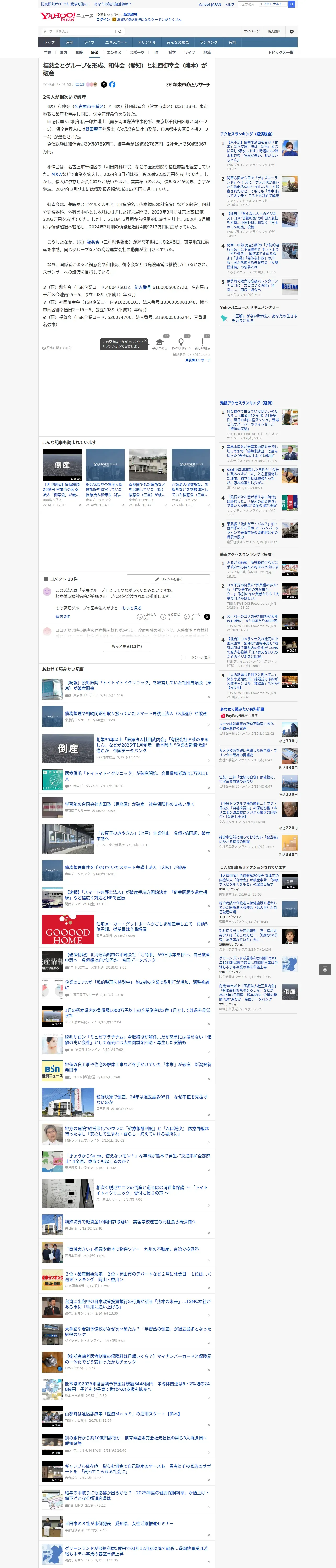Open the 国内 category
The image size is (336, 1568).
click(x=63, y=52)
